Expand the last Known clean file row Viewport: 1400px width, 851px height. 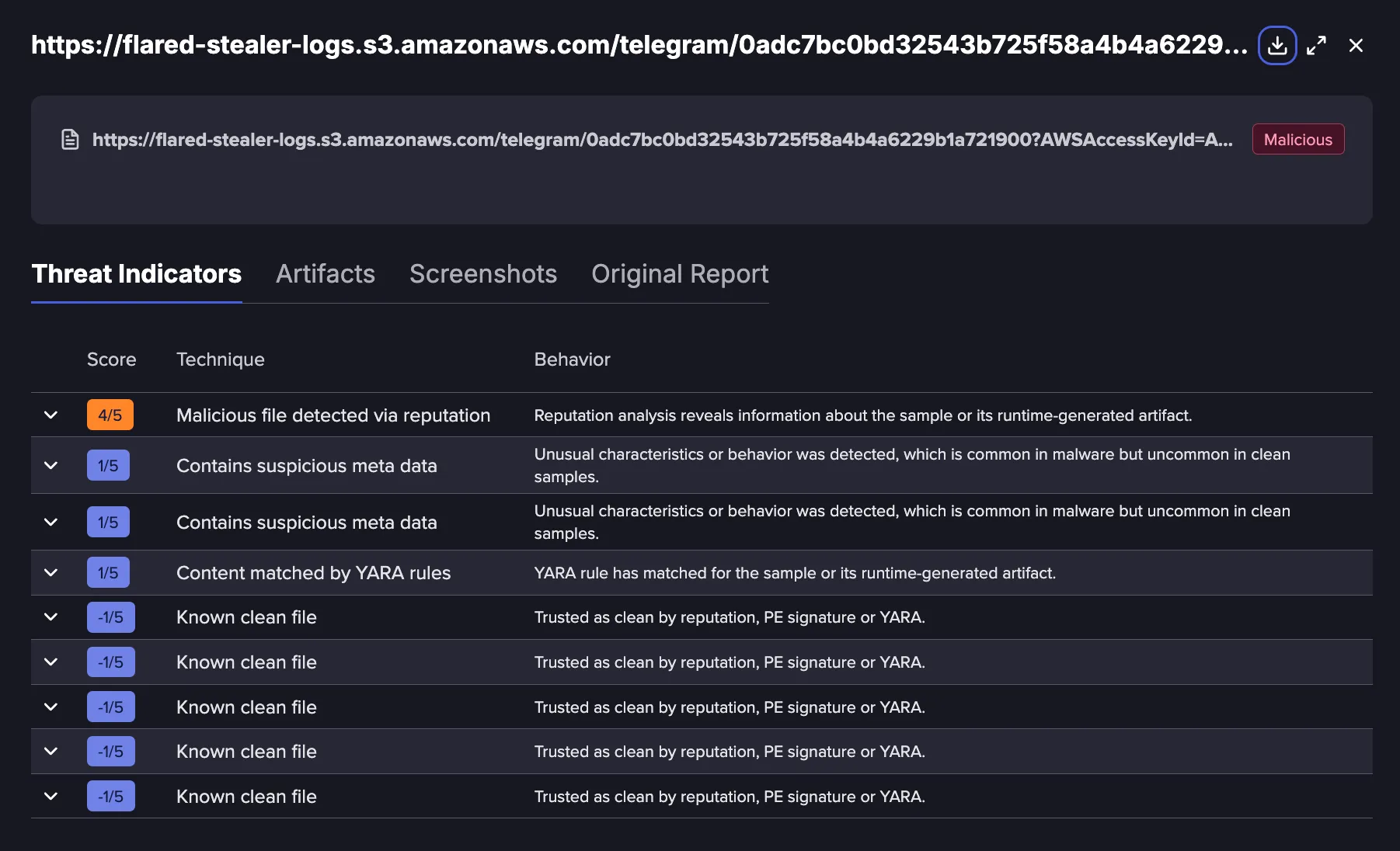[x=50, y=797]
